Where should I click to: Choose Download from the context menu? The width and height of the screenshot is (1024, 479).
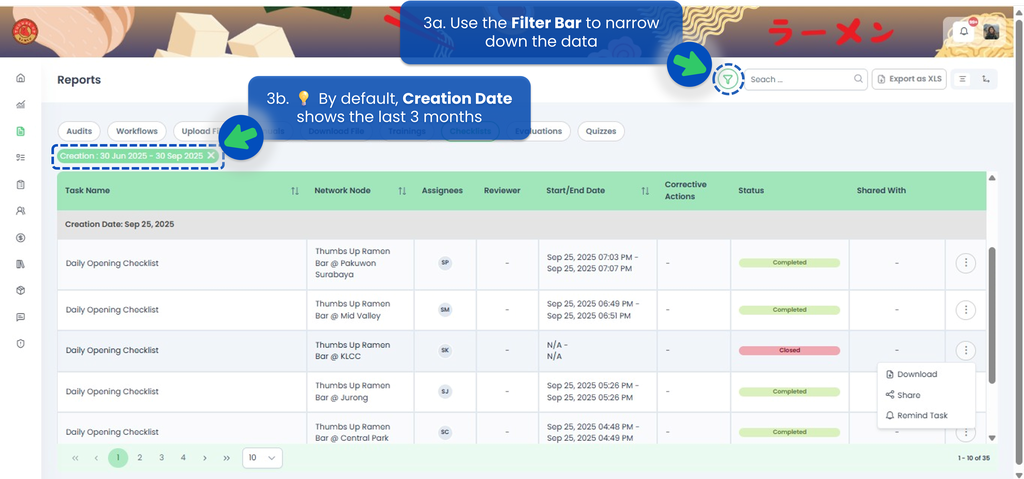coord(917,374)
